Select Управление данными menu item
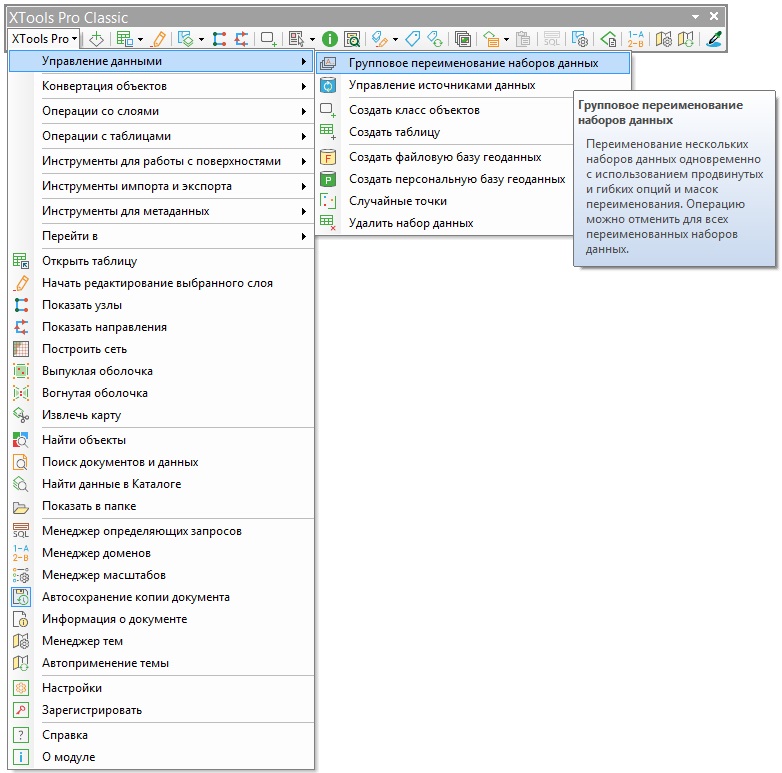Image resolution: width=782 pixels, height=773 pixels. 162,61
